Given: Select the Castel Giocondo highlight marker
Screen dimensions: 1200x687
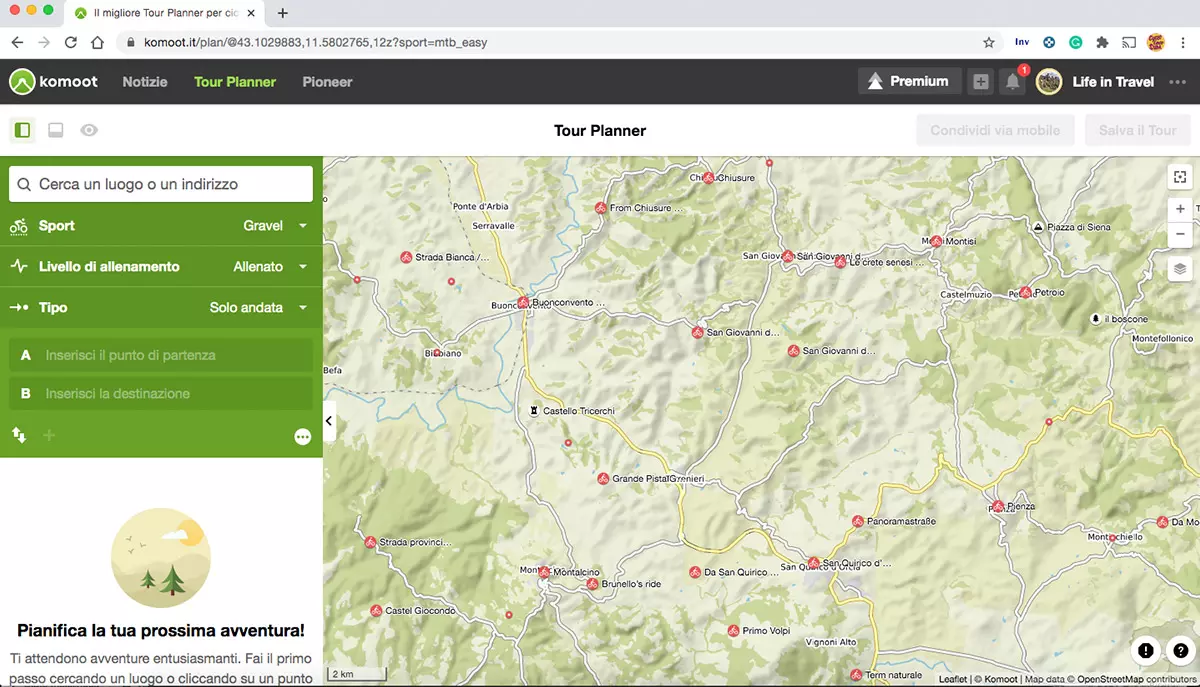Looking at the screenshot, I should point(376,611).
